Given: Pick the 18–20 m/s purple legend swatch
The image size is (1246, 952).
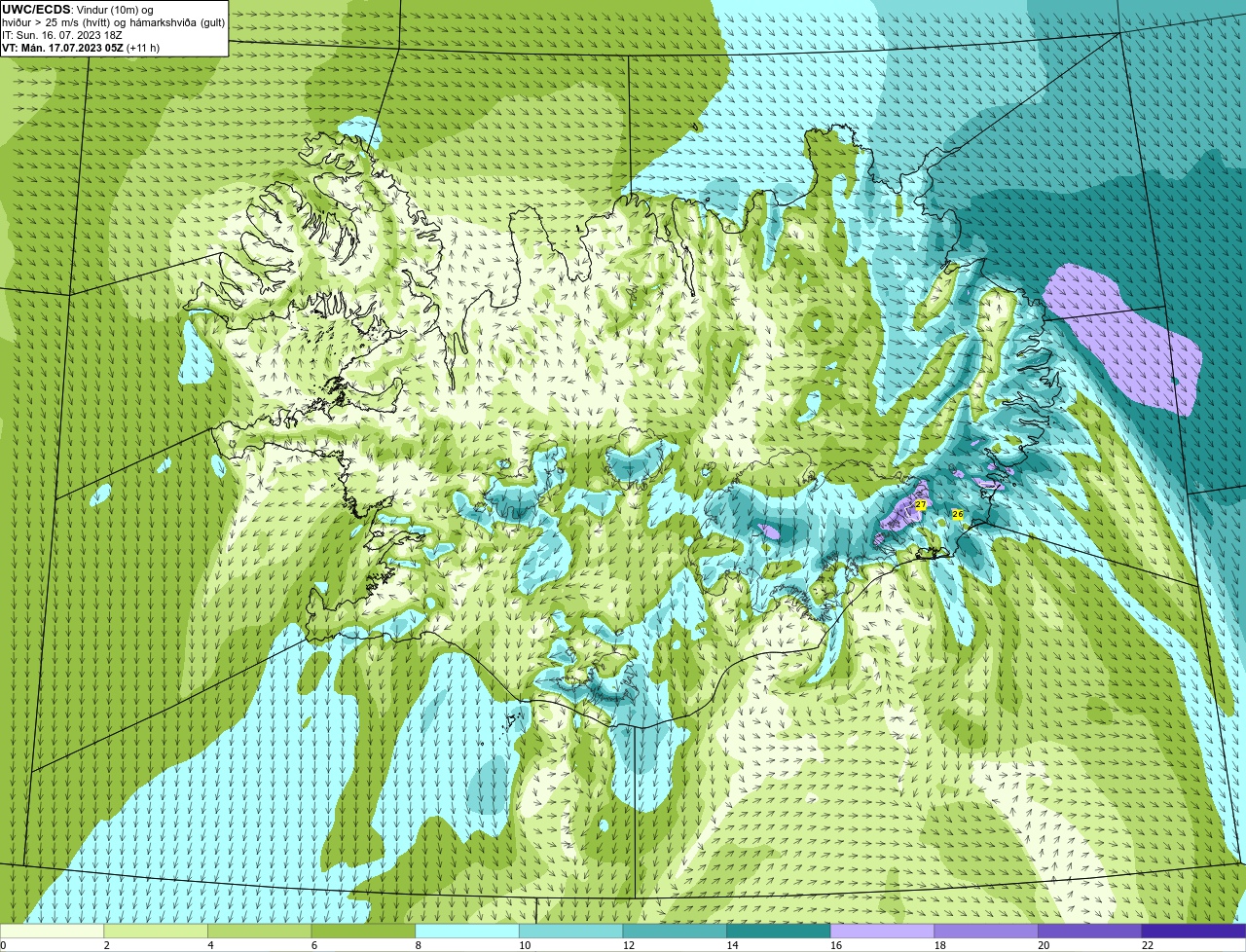Looking at the screenshot, I should tap(986, 931).
